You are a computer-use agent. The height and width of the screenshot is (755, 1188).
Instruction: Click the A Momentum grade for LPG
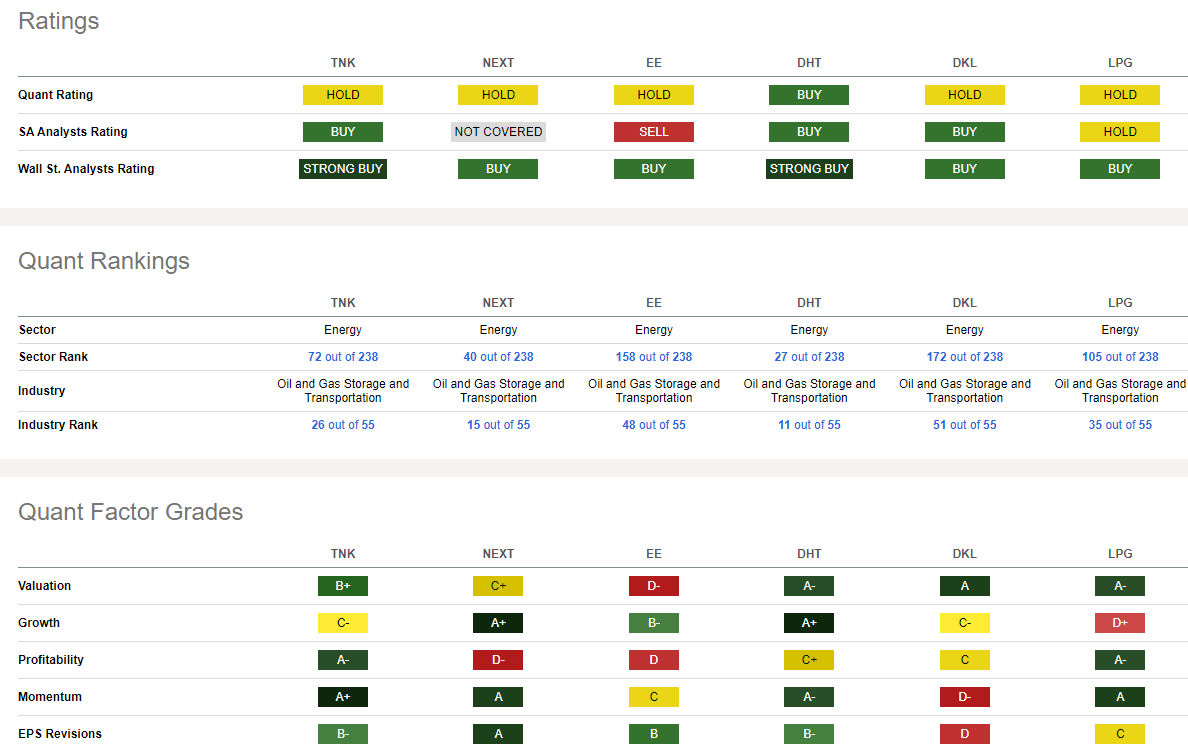tap(1119, 696)
